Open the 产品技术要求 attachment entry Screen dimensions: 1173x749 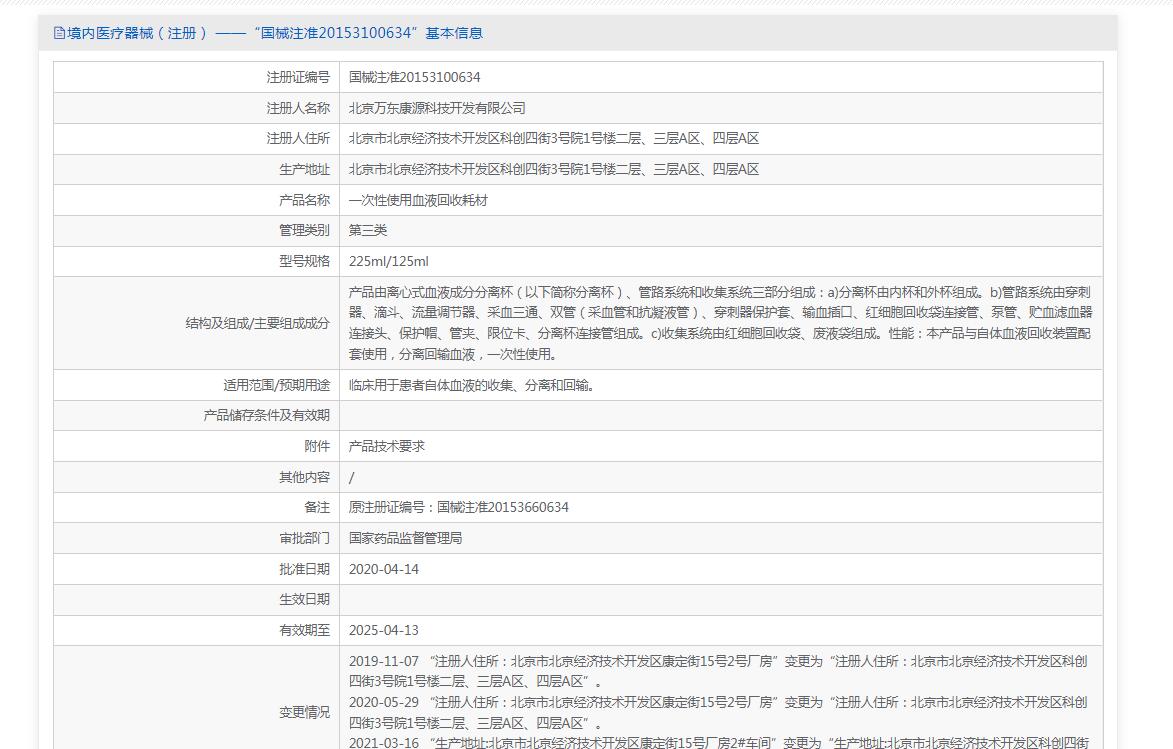pos(386,446)
